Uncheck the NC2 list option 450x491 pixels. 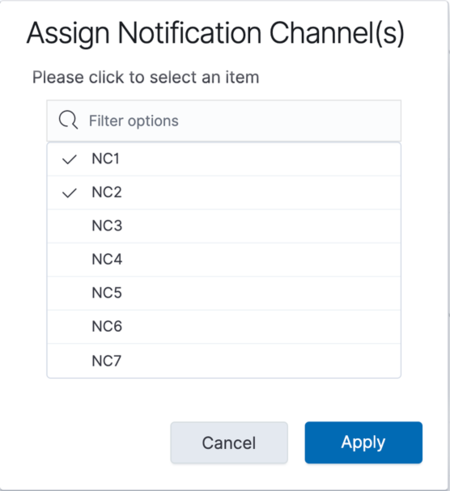point(224,193)
